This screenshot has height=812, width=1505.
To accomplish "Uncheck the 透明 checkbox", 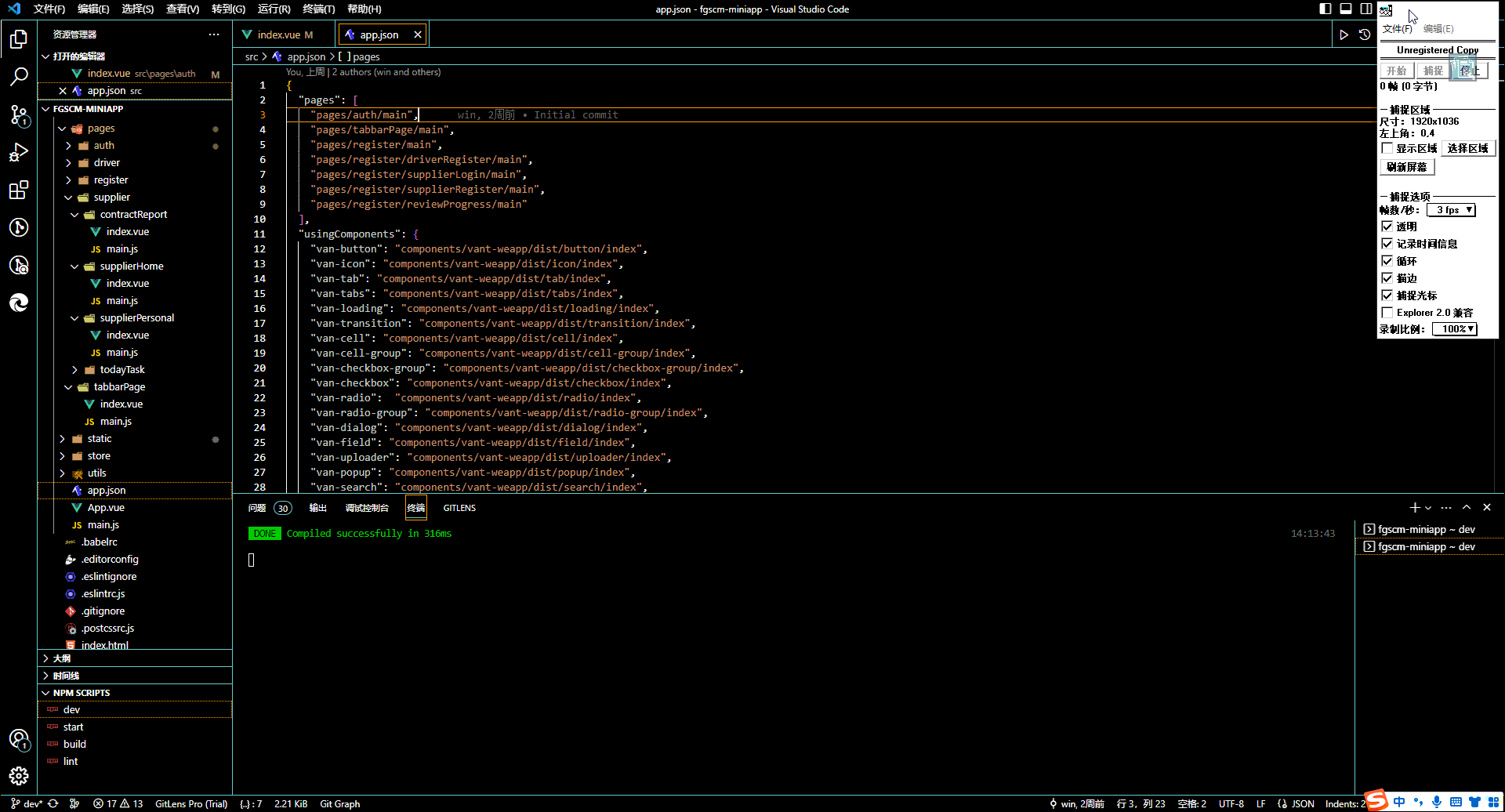I will [x=1387, y=227].
